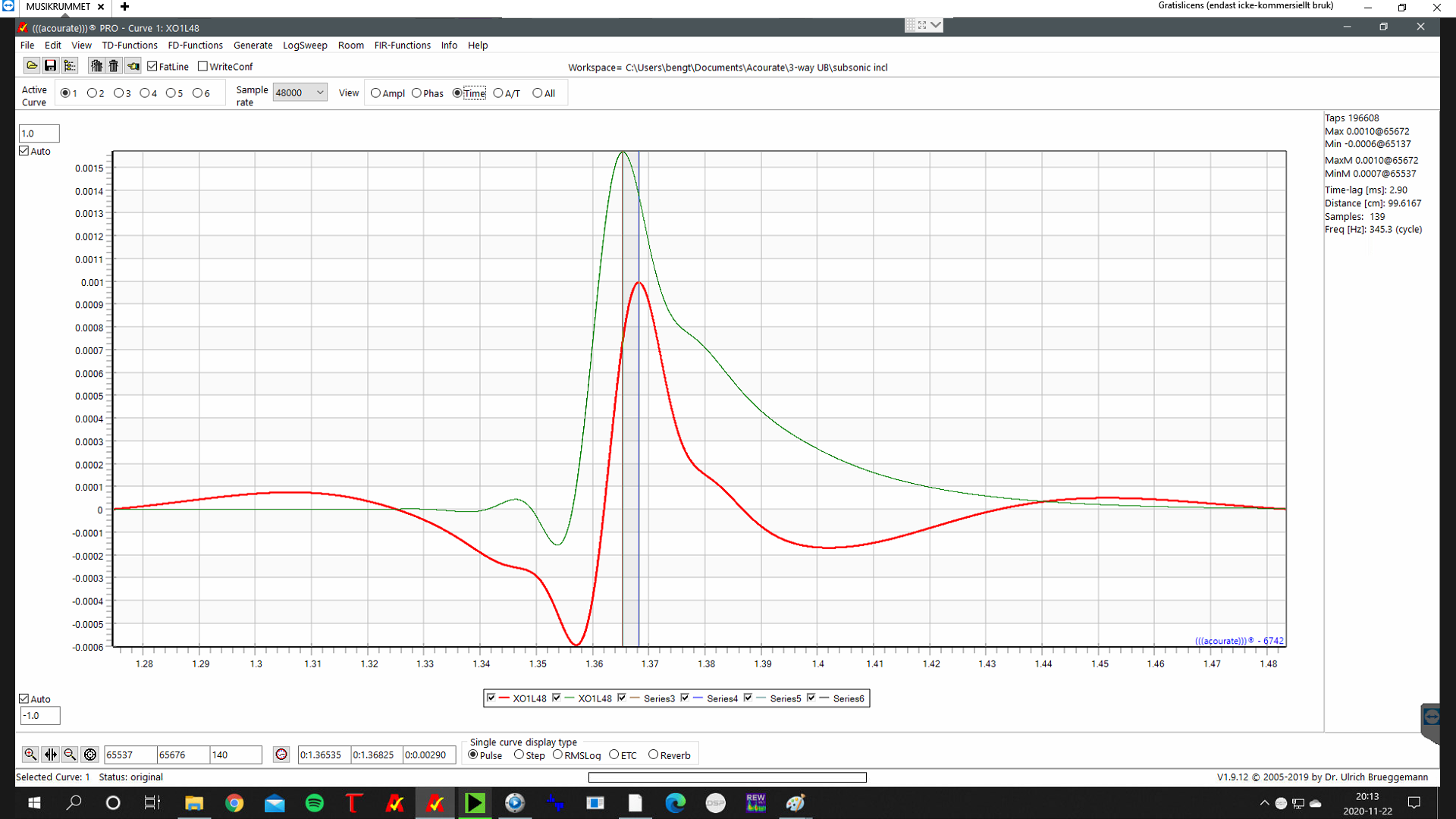Image resolution: width=1456 pixels, height=819 pixels.
Task: Open File Explorer from the taskbar
Action: [194, 803]
